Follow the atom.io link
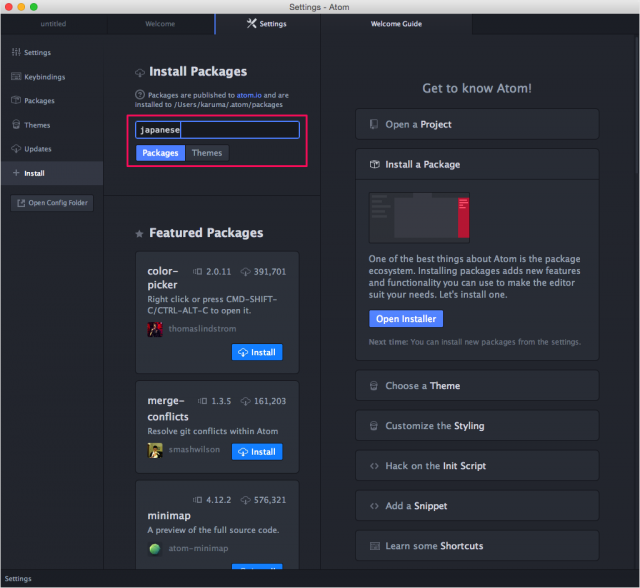 pyautogui.click(x=249, y=95)
